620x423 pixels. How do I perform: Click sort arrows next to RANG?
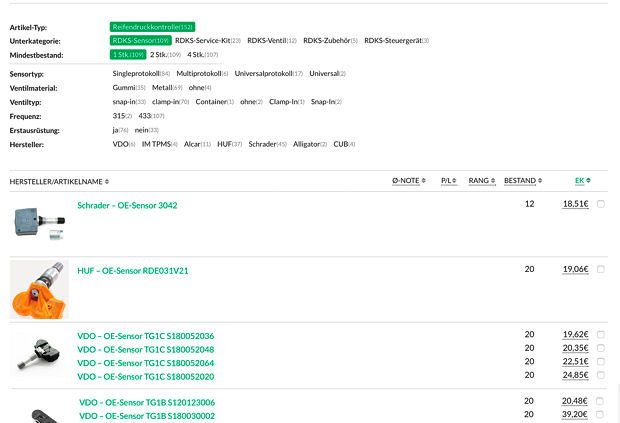[493, 180]
